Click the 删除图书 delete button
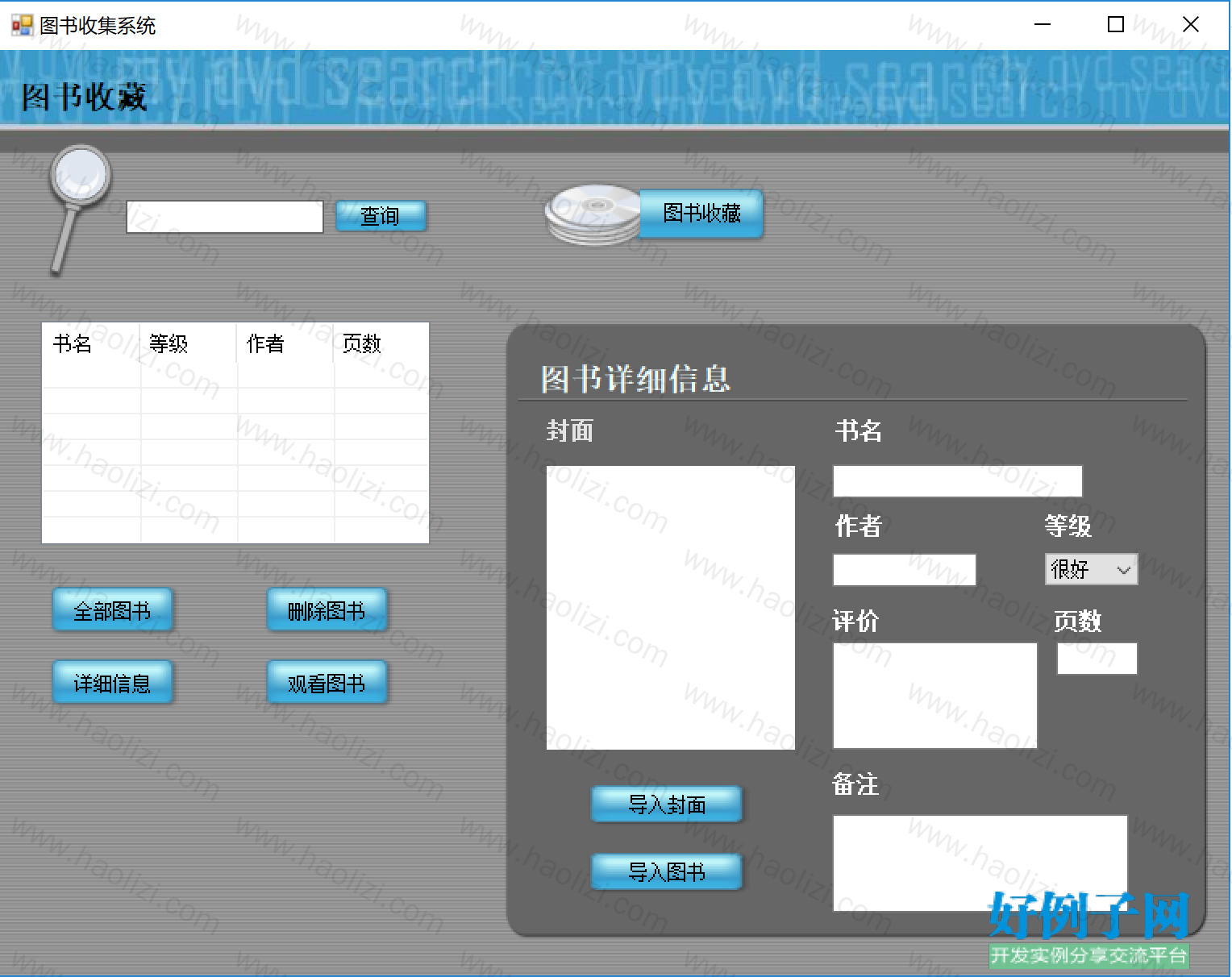1232x977 pixels. click(x=327, y=610)
